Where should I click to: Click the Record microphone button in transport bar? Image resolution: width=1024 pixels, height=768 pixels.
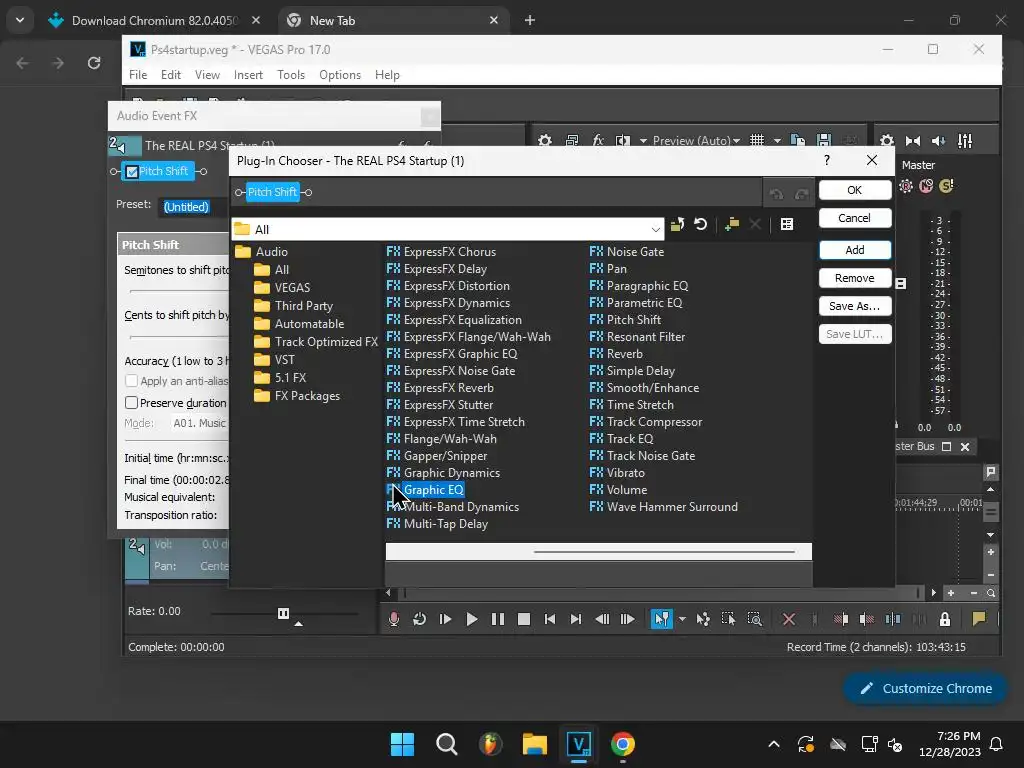click(x=393, y=618)
